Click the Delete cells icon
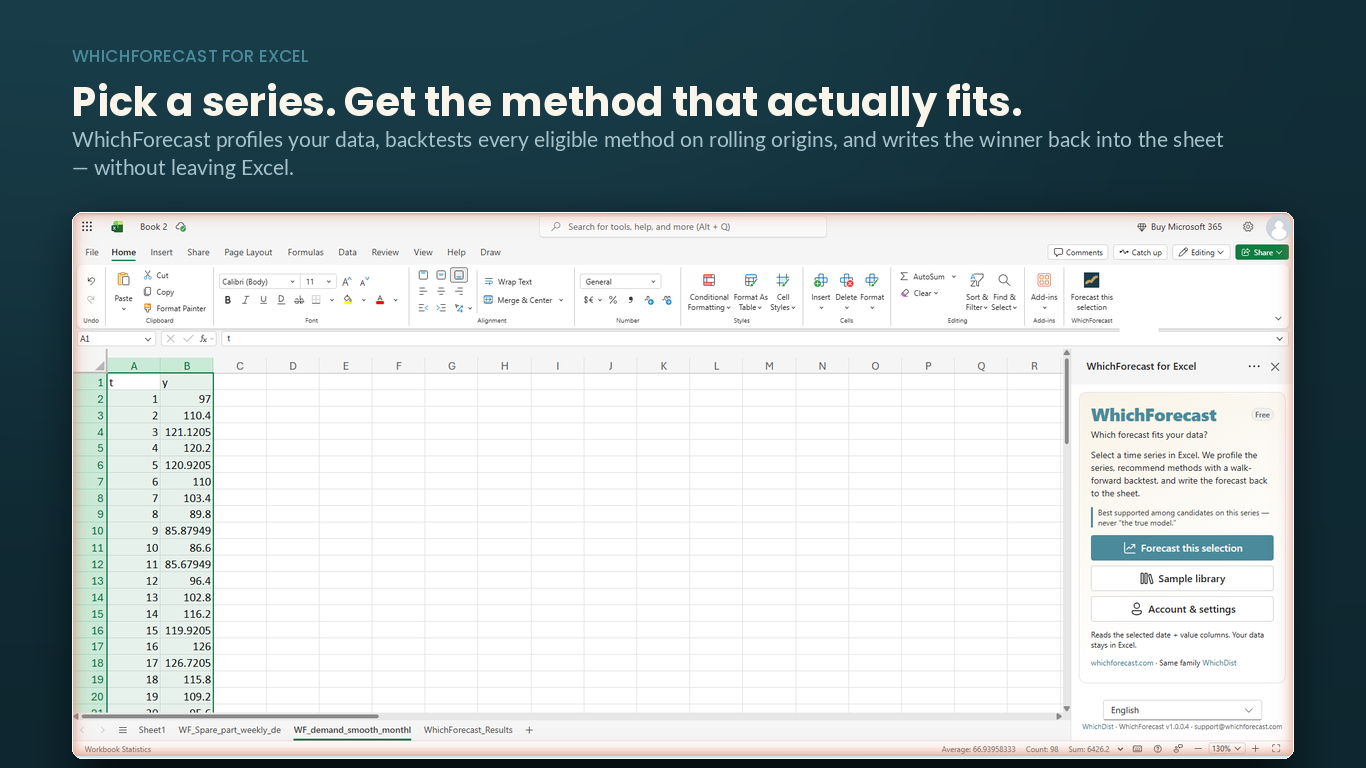The width and height of the screenshot is (1366, 768). 846,281
